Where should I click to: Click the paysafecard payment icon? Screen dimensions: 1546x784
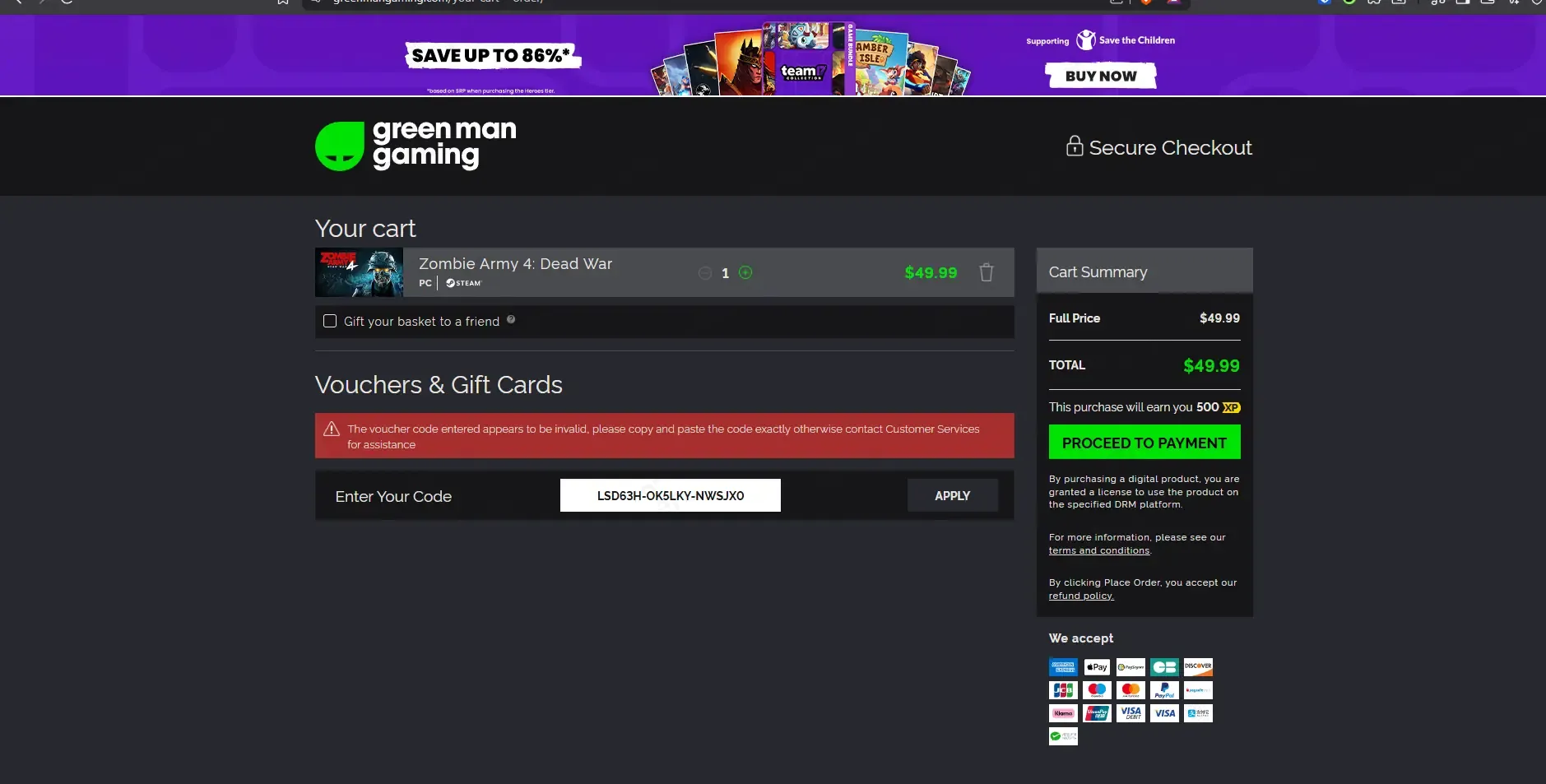coord(1198,690)
